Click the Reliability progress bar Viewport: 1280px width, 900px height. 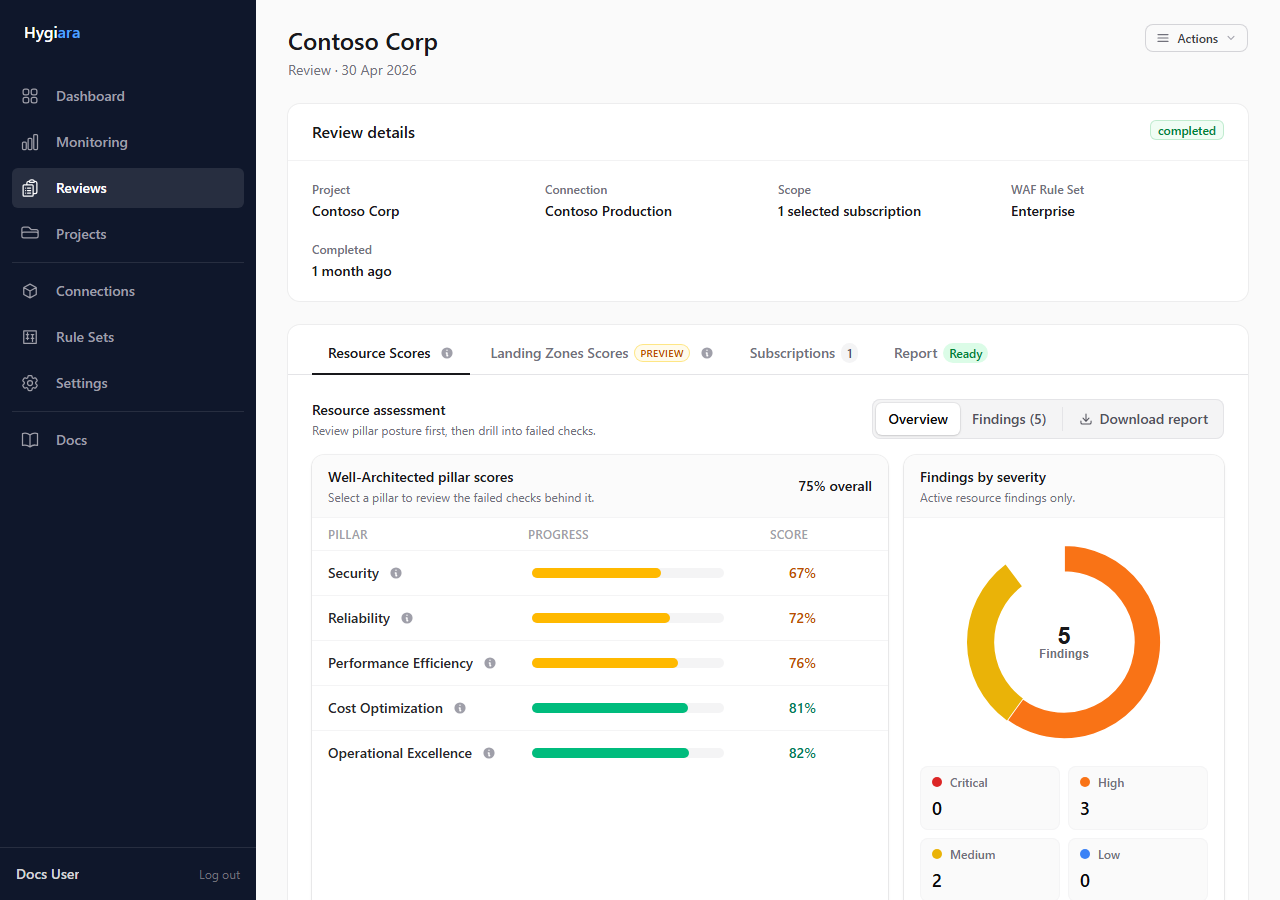coord(628,618)
